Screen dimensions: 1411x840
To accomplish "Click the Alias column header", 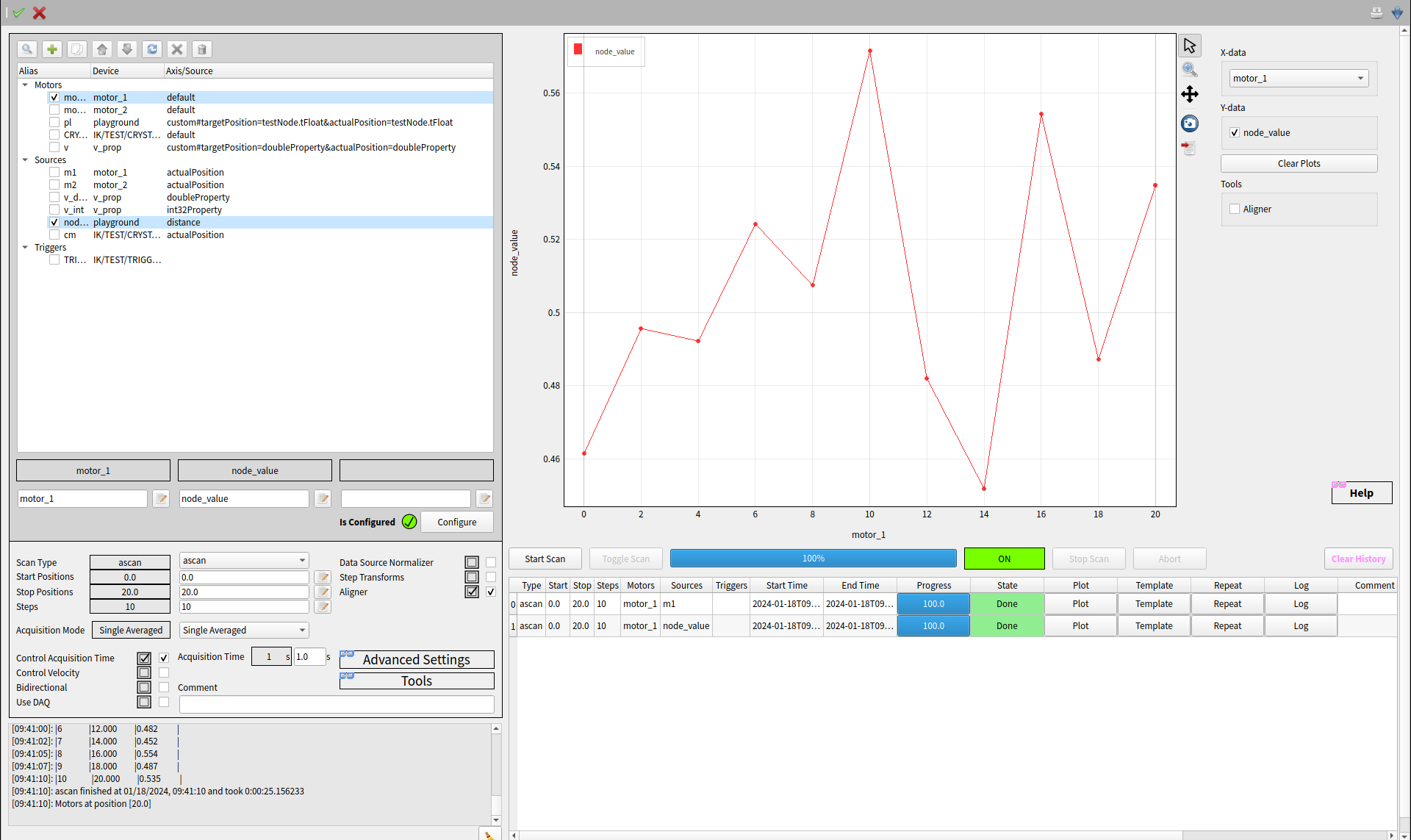I will point(53,71).
